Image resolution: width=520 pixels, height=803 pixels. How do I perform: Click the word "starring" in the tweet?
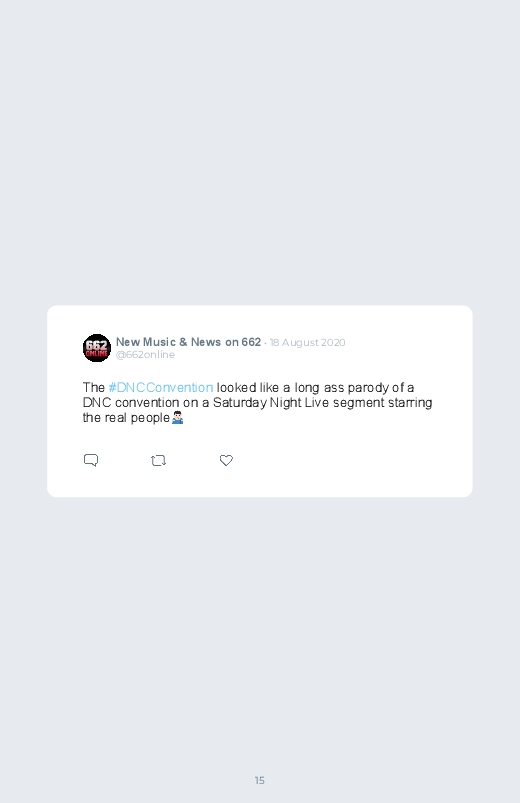[410, 403]
